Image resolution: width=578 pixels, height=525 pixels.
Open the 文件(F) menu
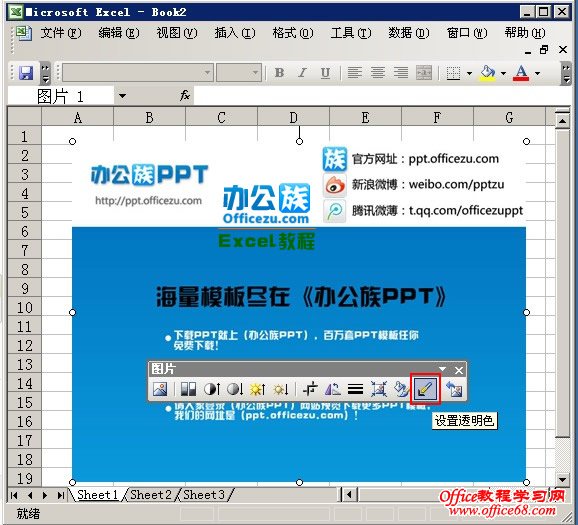tap(61, 33)
